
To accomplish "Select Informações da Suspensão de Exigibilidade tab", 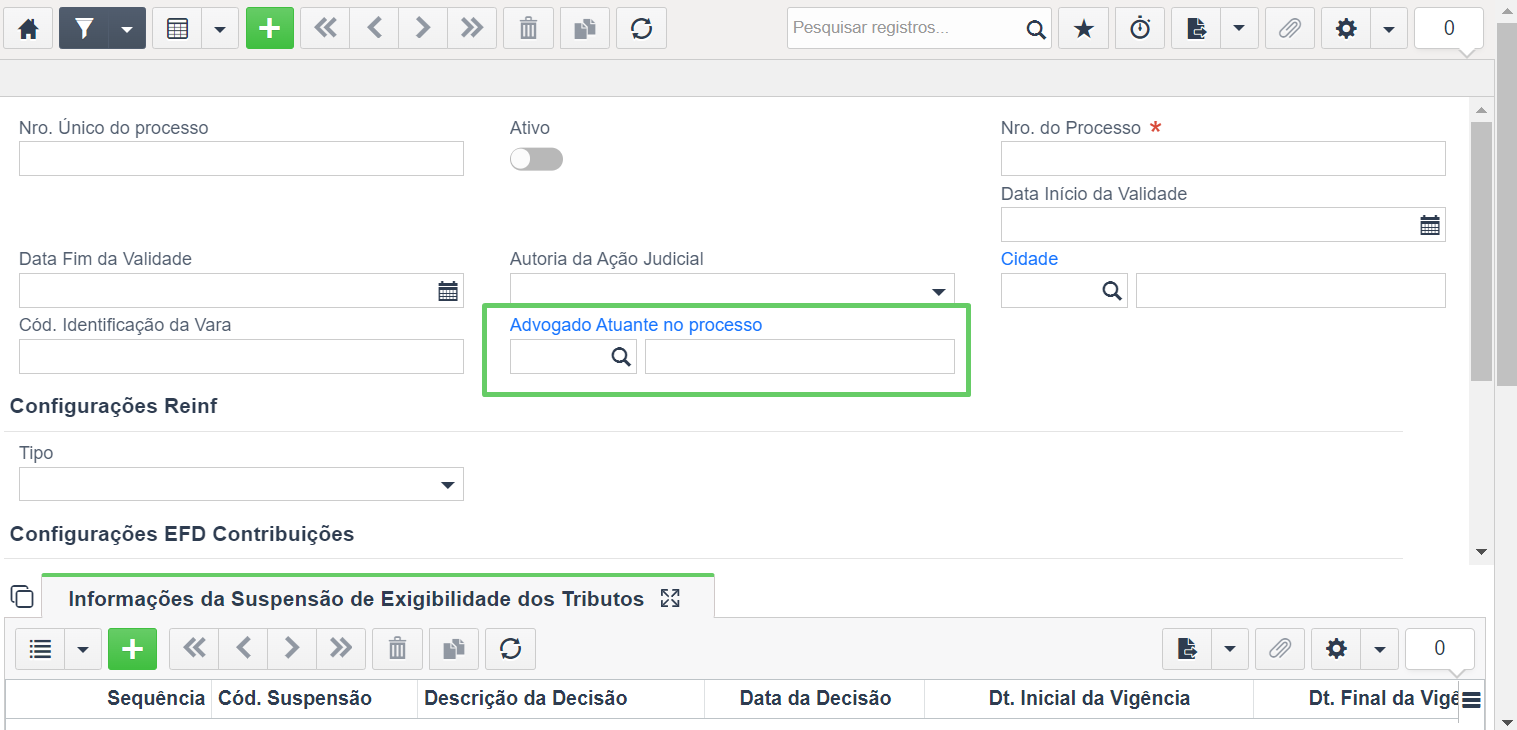I will [356, 599].
